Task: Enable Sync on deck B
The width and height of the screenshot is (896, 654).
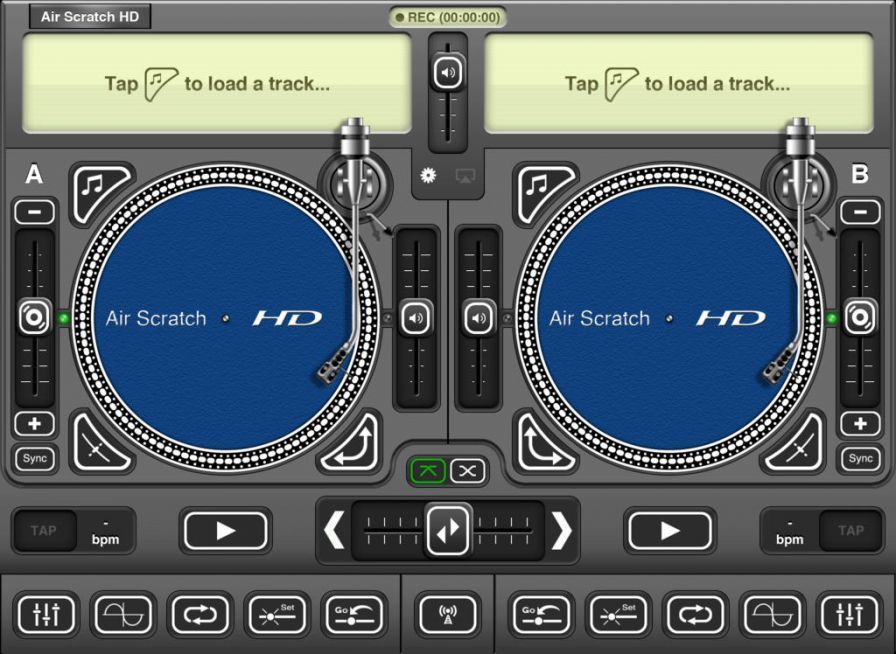Action: 860,458
